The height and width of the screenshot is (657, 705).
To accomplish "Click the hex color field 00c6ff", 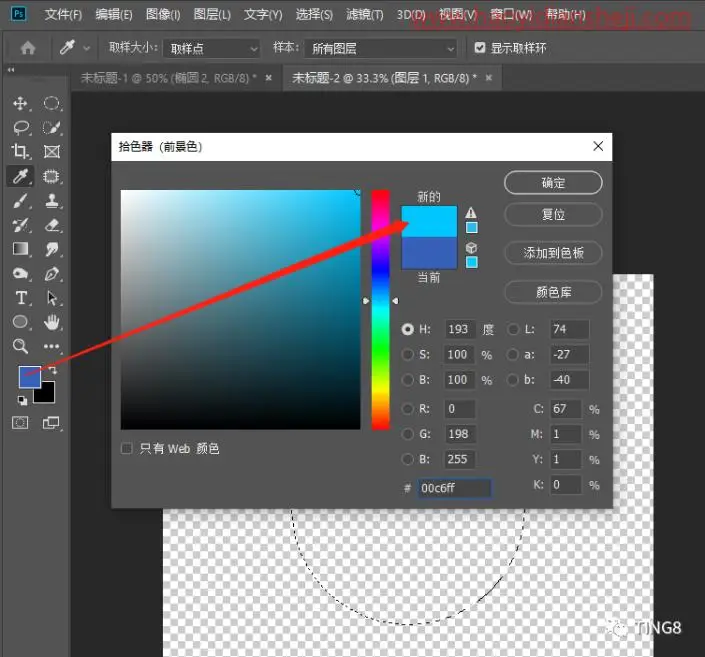I will 454,488.
